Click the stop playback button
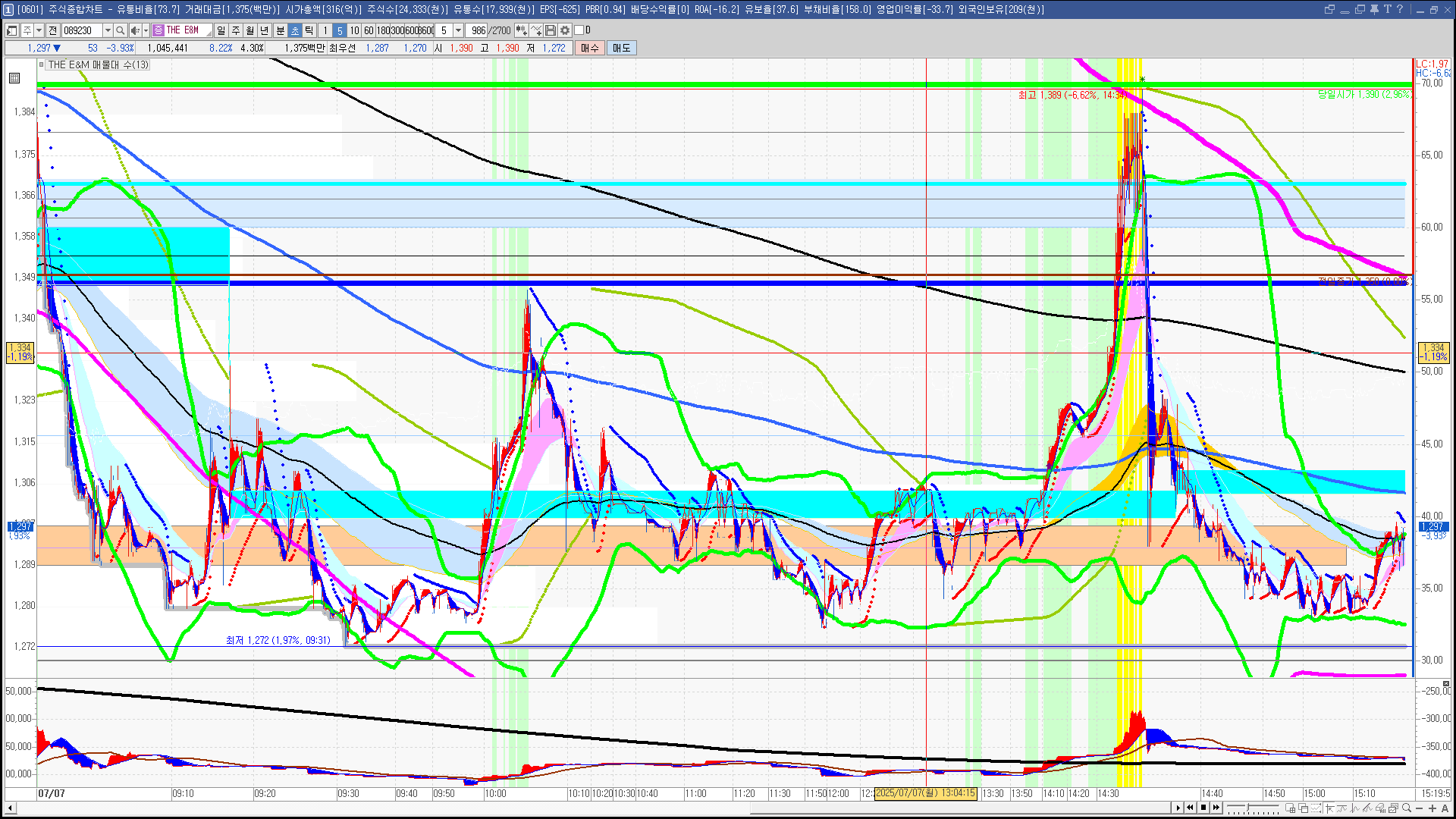The width and height of the screenshot is (1456, 819). tap(1203, 808)
